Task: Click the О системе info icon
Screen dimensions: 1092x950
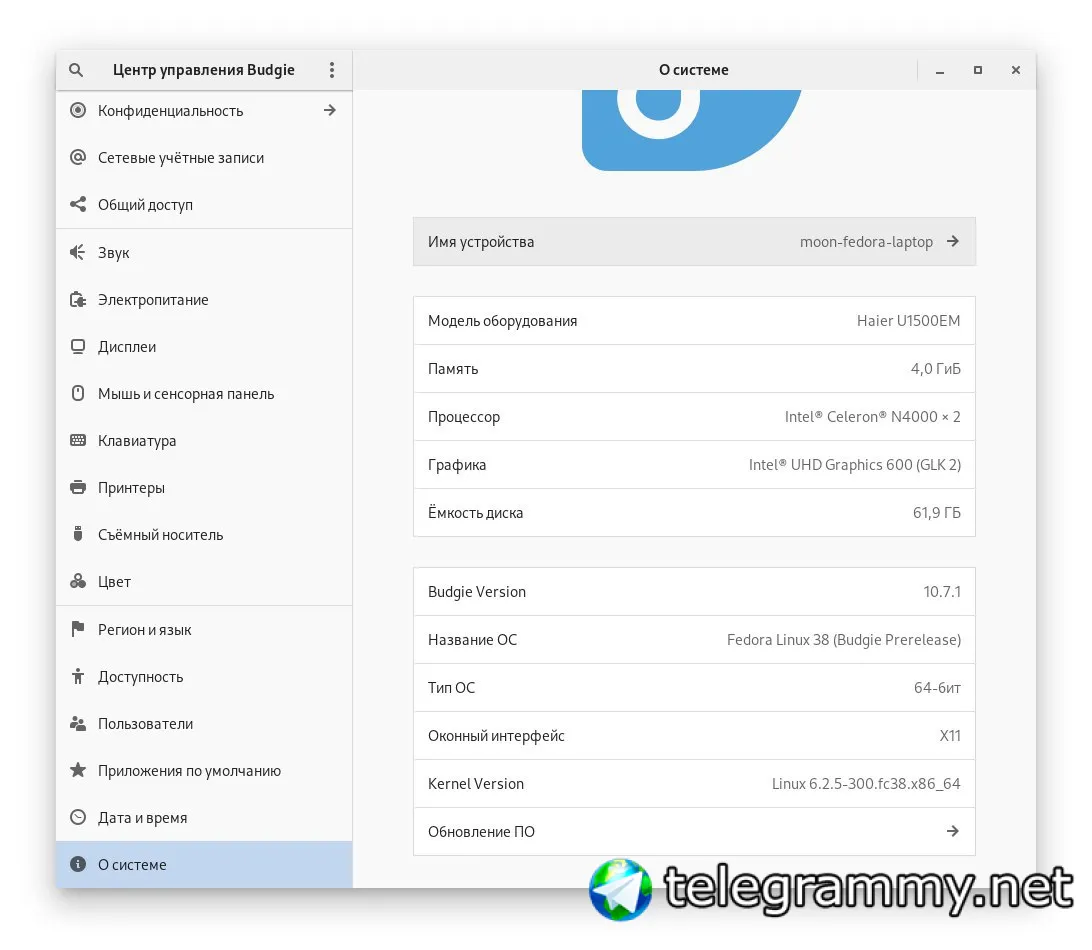Action: pos(78,864)
